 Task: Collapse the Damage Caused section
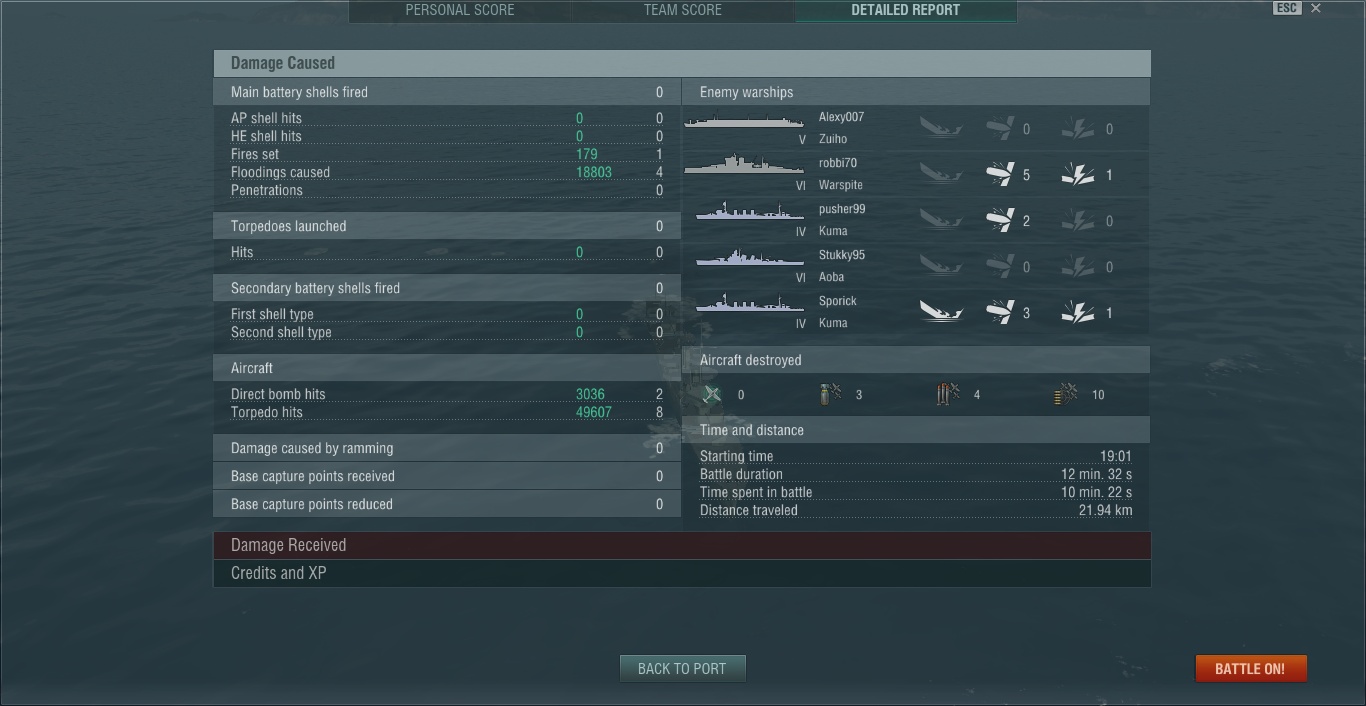click(x=682, y=63)
